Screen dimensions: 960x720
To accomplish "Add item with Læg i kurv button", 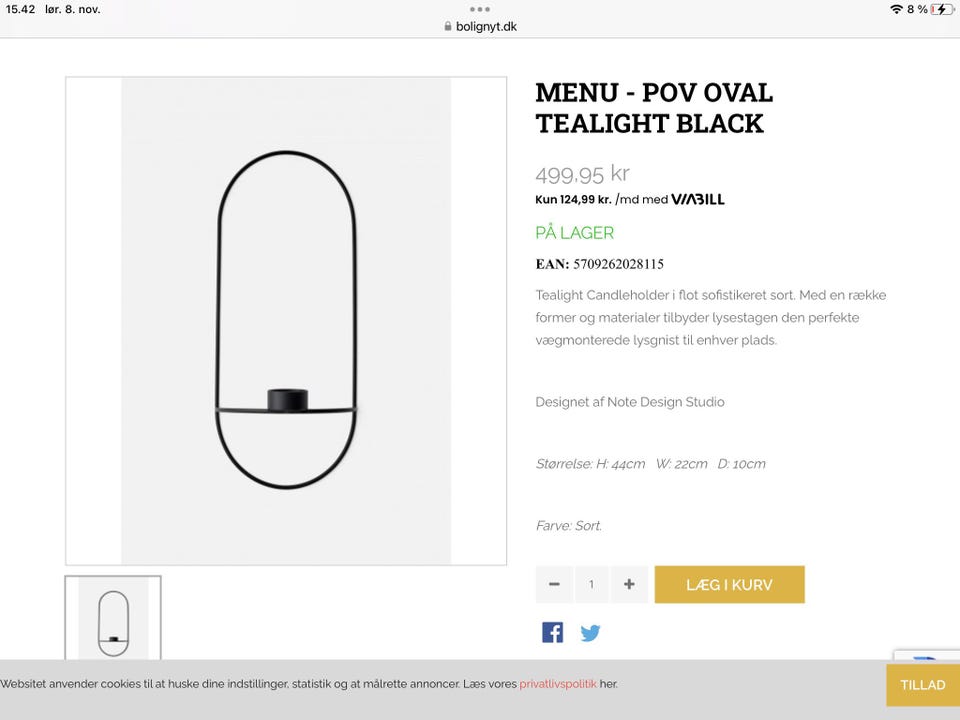I will 729,585.
